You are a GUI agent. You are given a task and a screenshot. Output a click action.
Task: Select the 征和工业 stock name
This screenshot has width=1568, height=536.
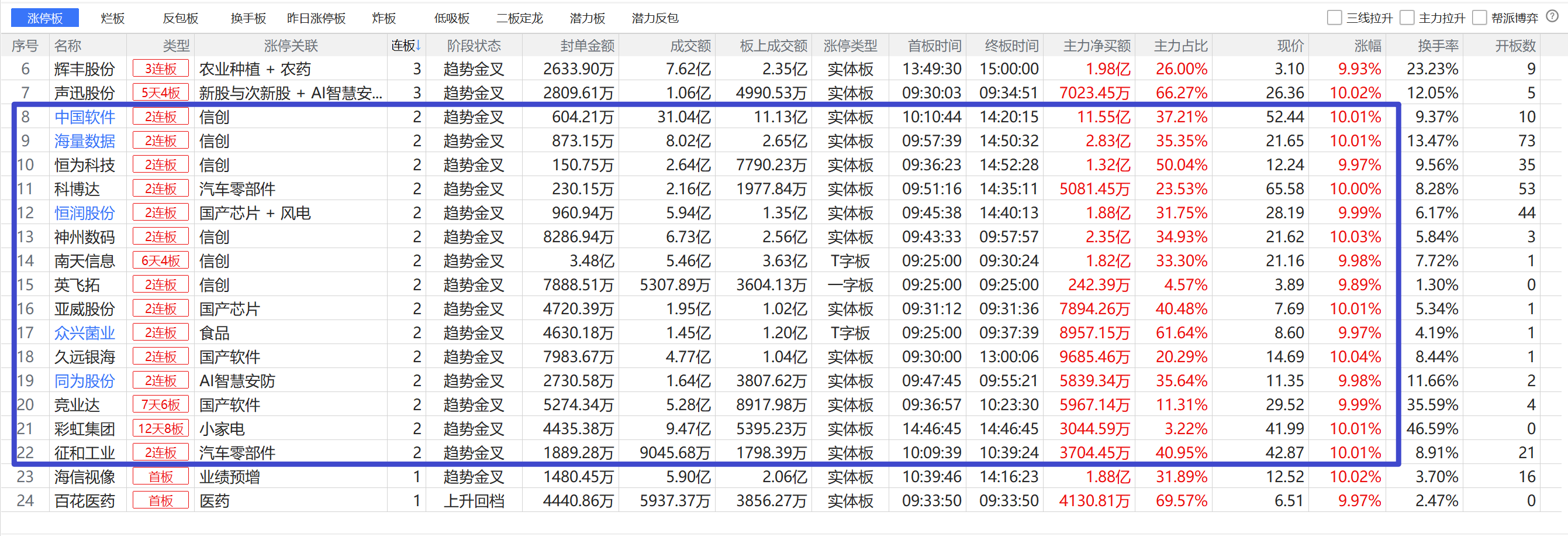85,452
